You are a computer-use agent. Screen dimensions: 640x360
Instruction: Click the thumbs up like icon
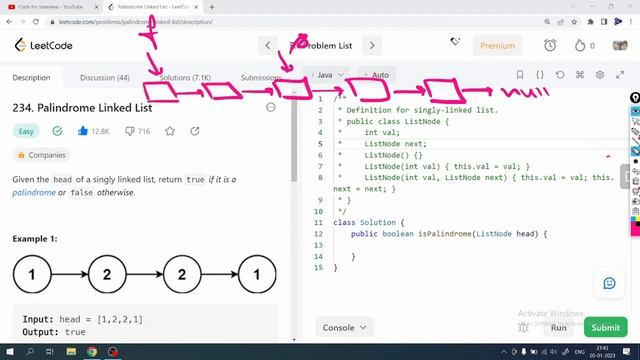point(83,131)
